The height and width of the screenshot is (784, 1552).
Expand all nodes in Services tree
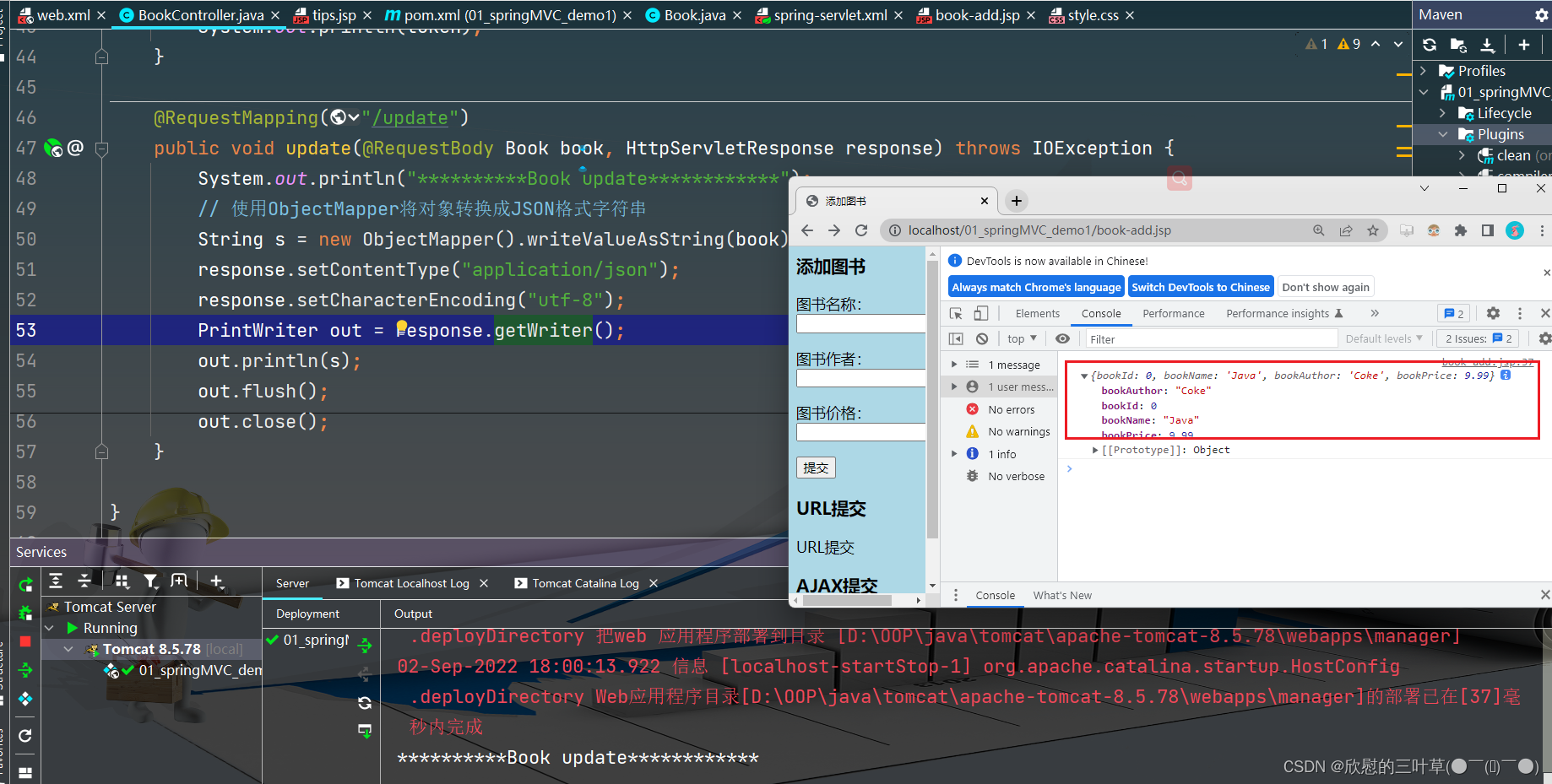point(56,581)
